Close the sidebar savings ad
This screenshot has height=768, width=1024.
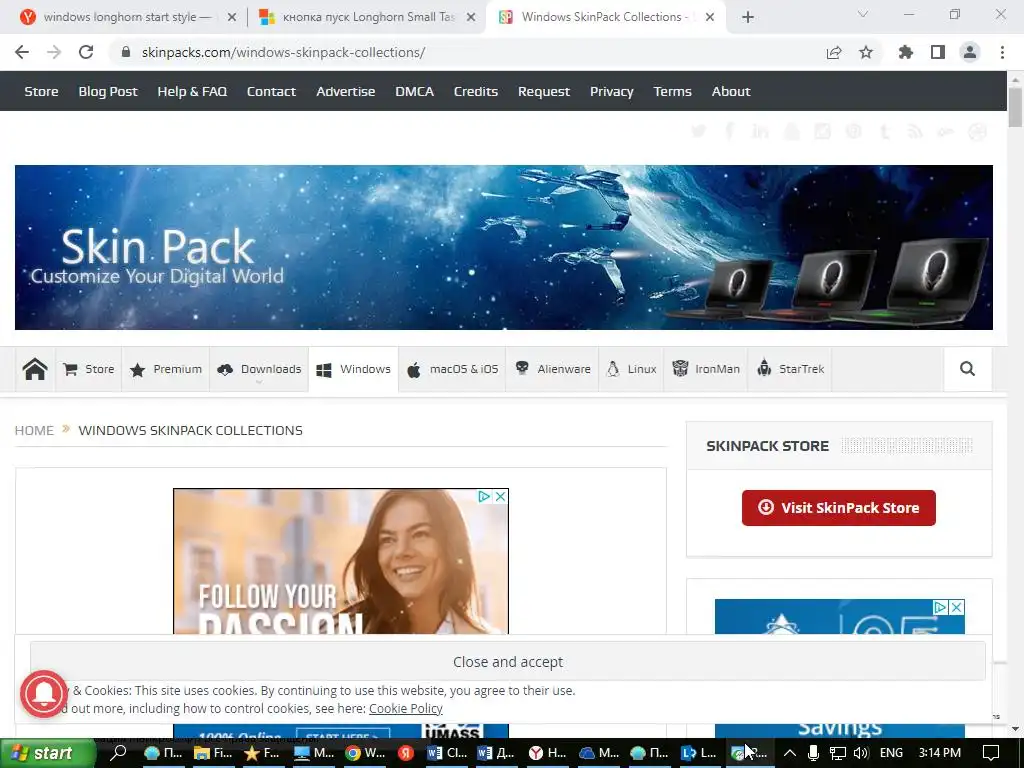(957, 607)
